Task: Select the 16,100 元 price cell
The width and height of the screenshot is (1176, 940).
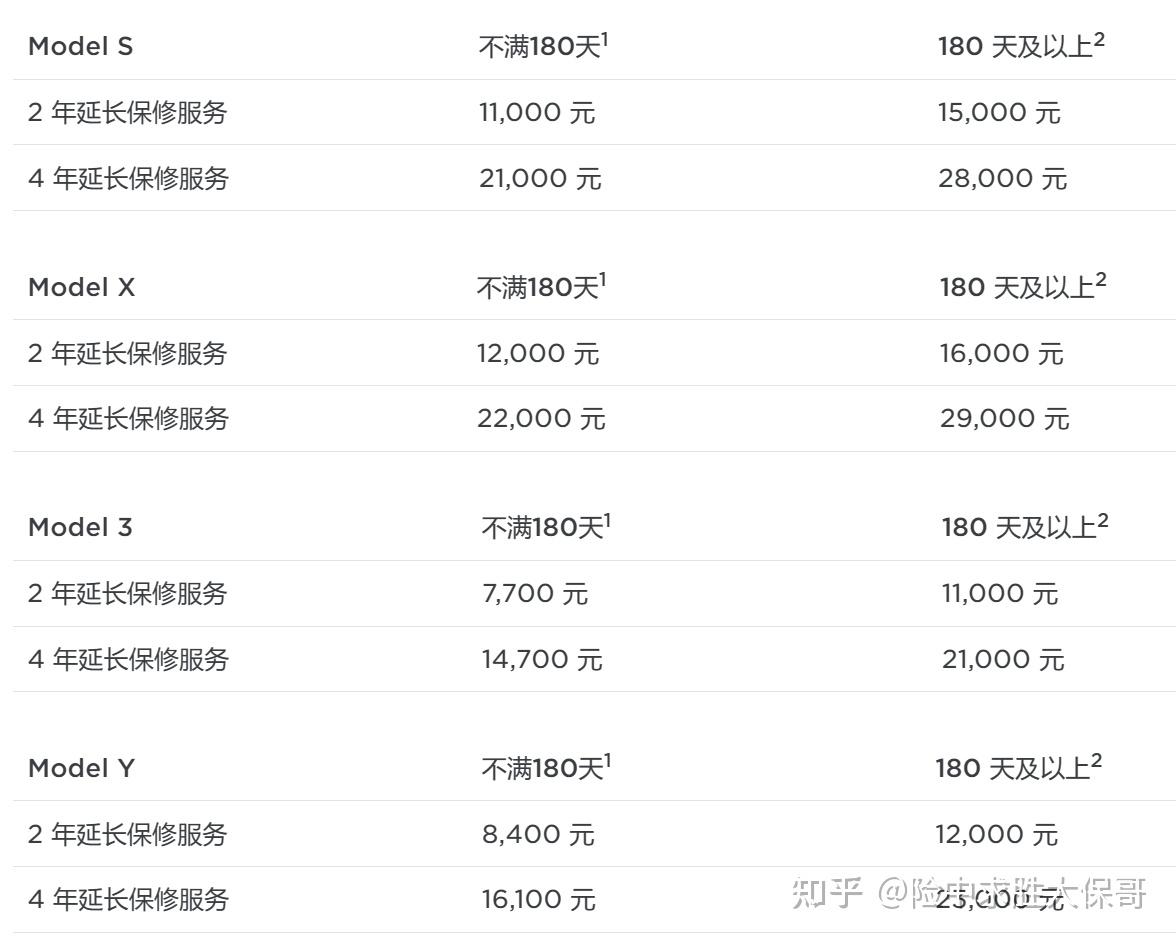Action: click(x=538, y=900)
